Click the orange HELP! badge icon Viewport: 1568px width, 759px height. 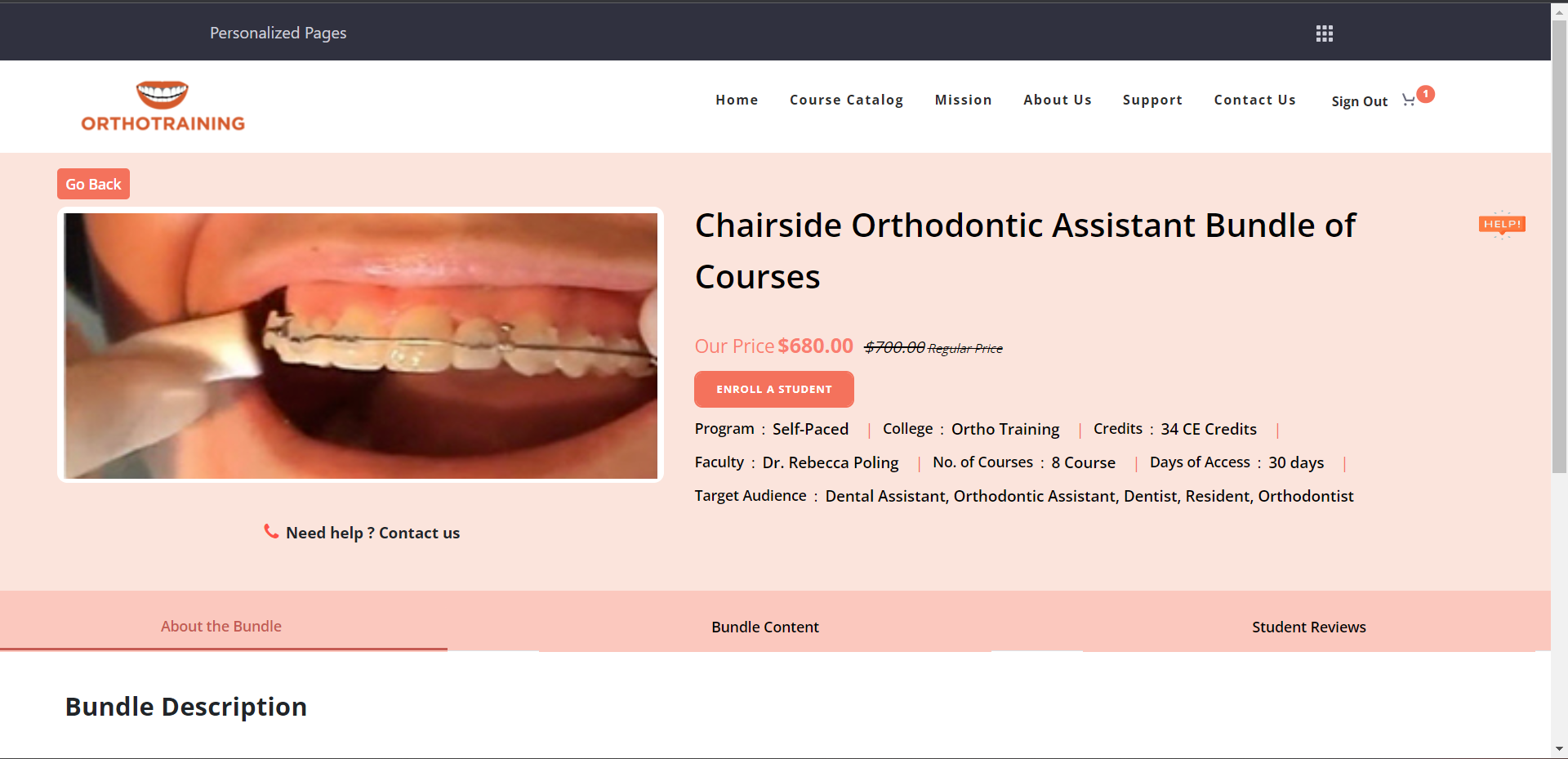1501,225
